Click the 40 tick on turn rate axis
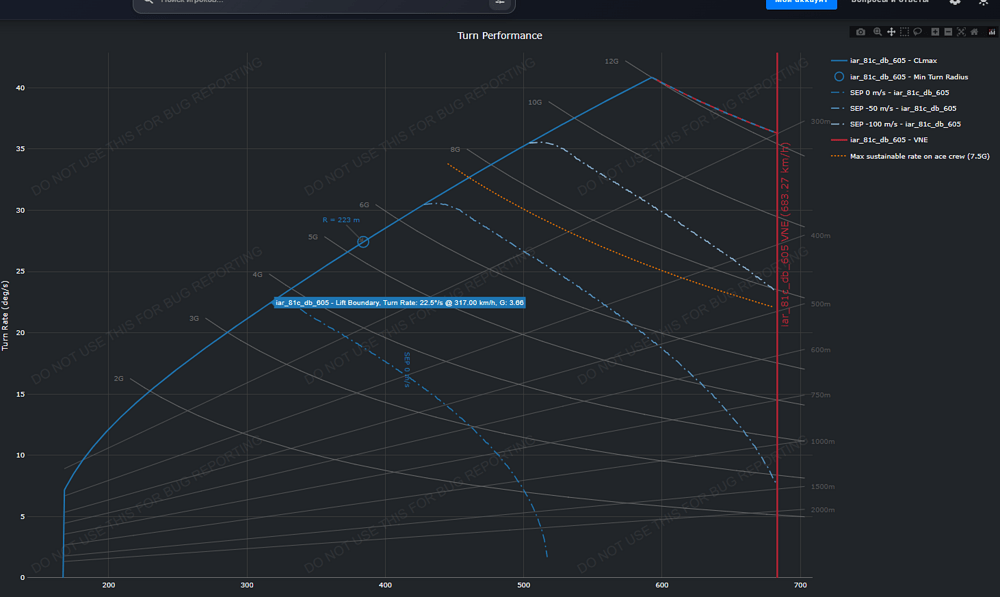 pyautogui.click(x=20, y=88)
